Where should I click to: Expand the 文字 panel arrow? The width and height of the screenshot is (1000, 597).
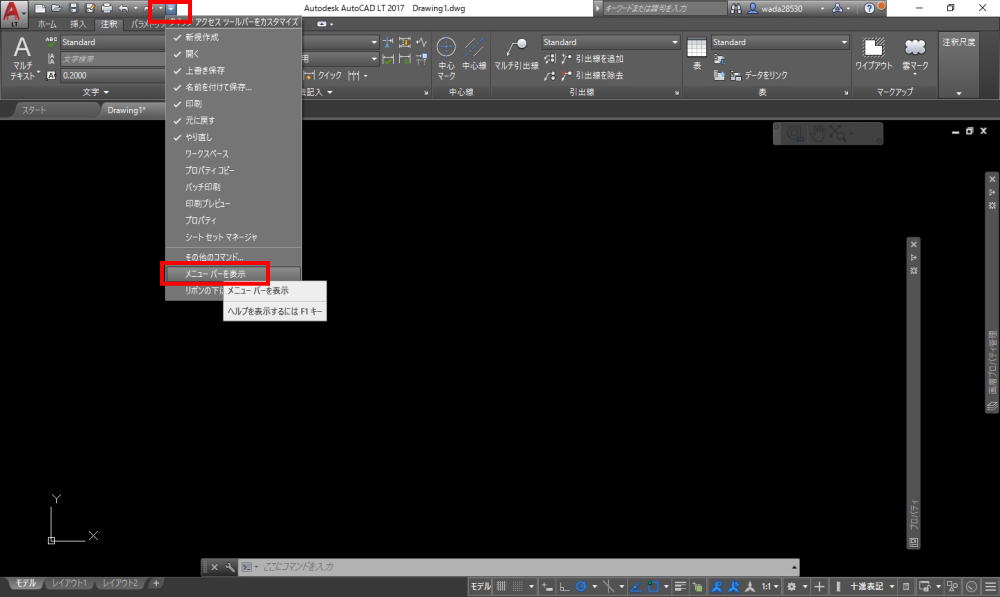[x=105, y=92]
